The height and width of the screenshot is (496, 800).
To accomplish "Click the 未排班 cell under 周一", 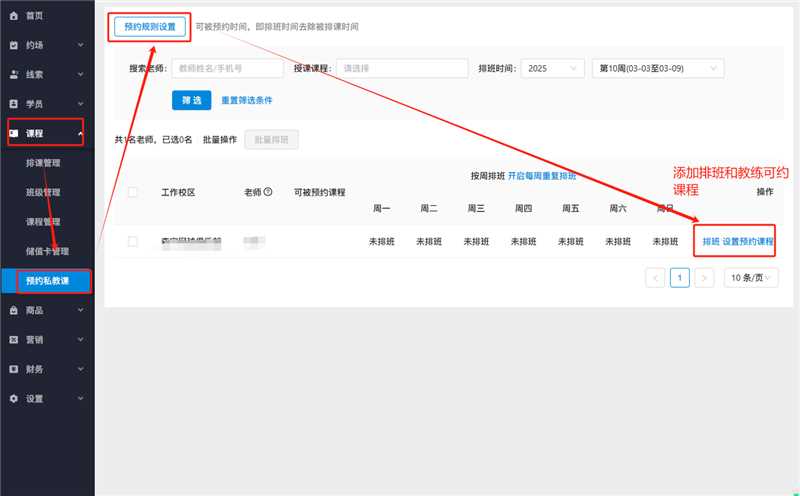I will pos(382,241).
